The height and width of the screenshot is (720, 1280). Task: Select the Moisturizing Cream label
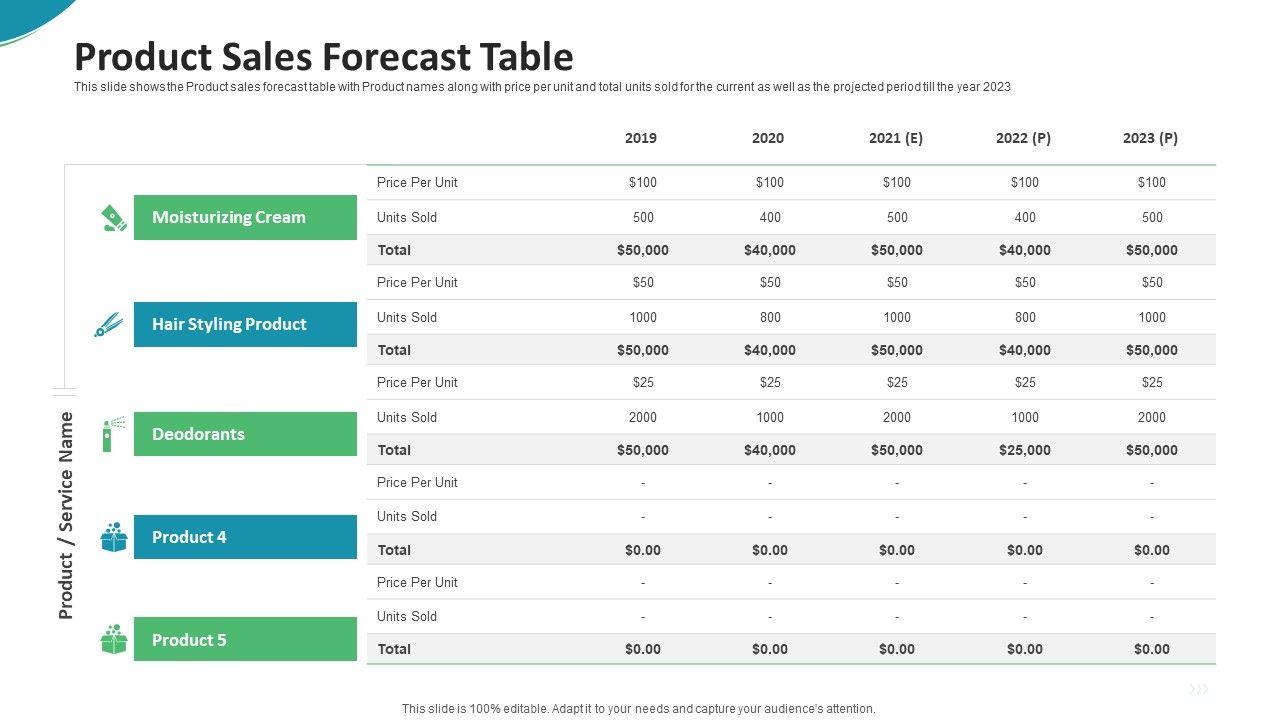tap(245, 217)
